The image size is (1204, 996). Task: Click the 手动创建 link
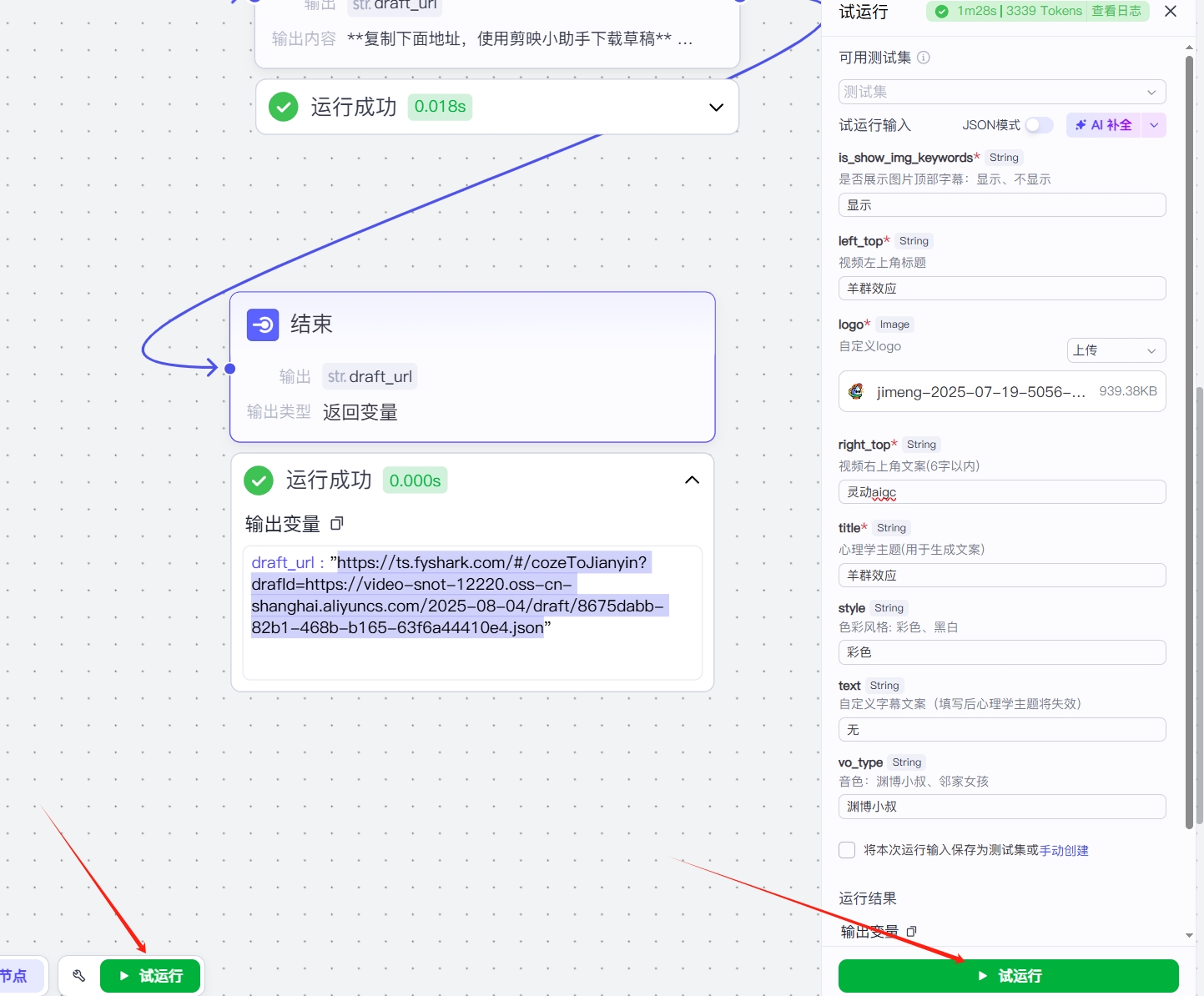1064,850
